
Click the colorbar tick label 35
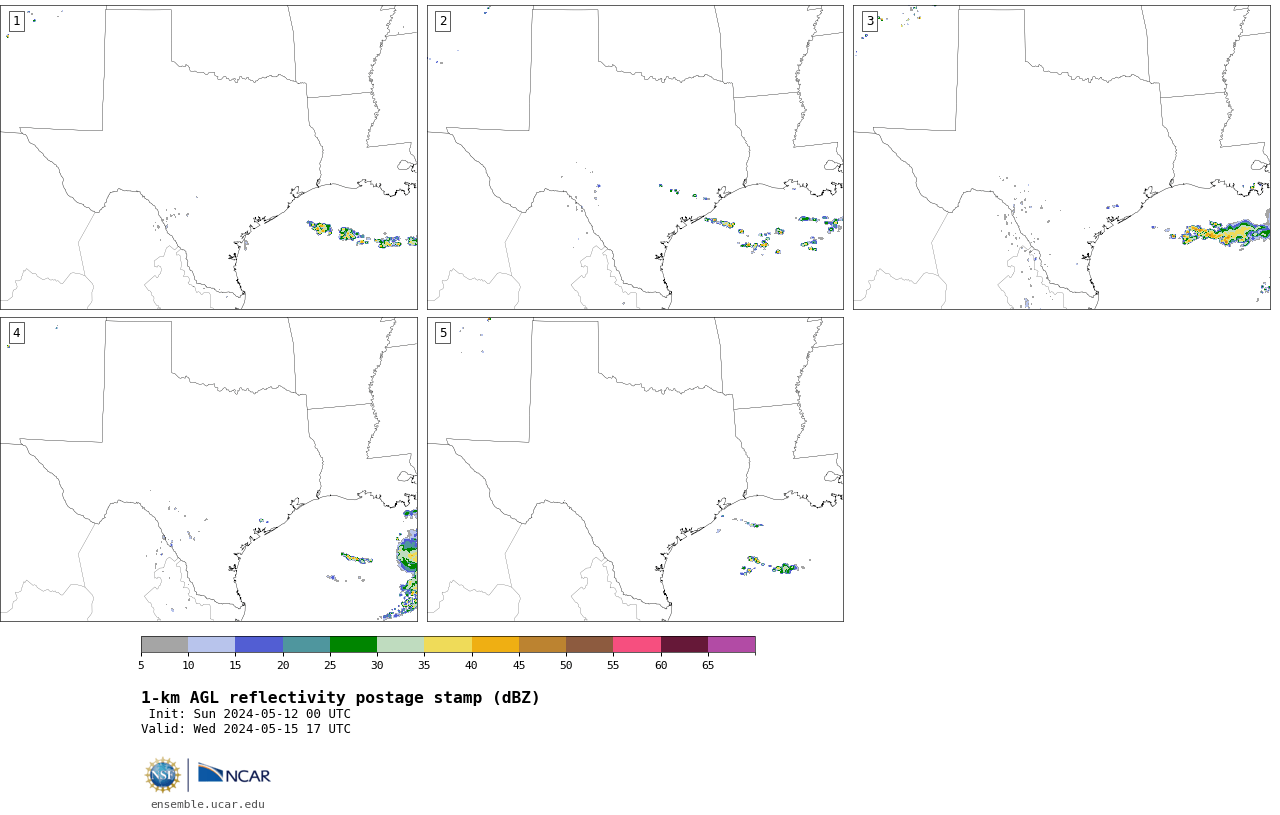coord(424,665)
